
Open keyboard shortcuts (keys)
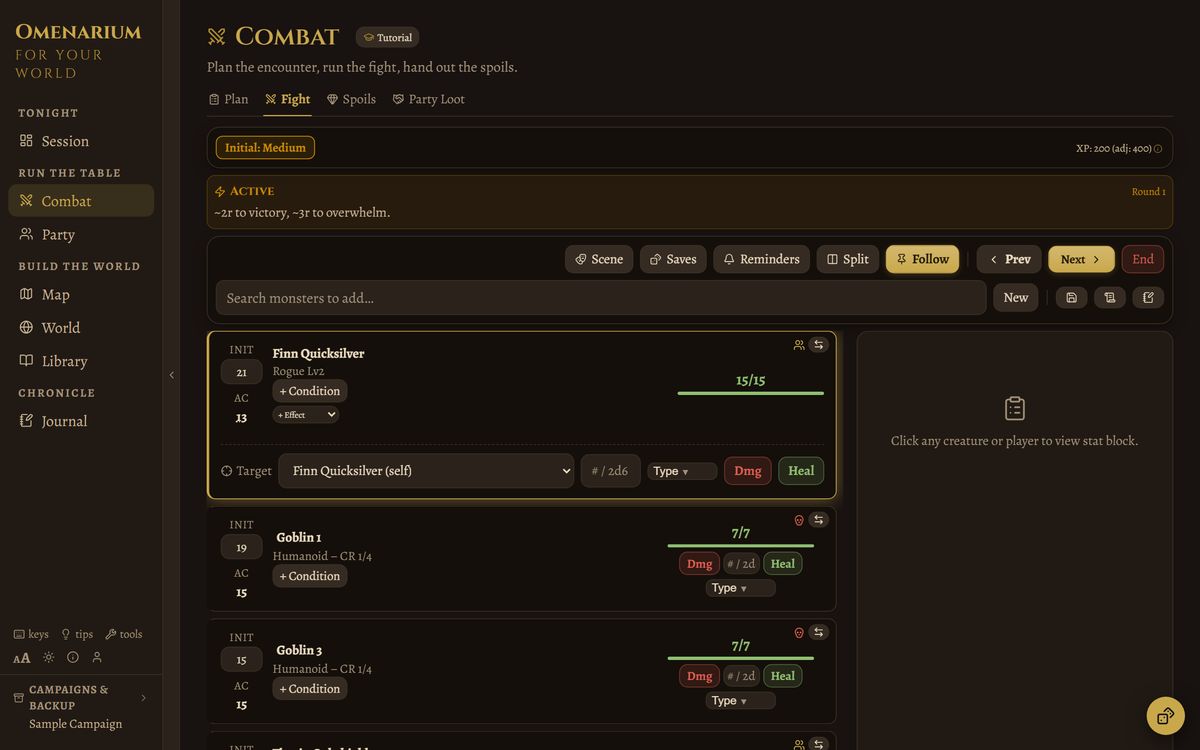click(x=31, y=634)
